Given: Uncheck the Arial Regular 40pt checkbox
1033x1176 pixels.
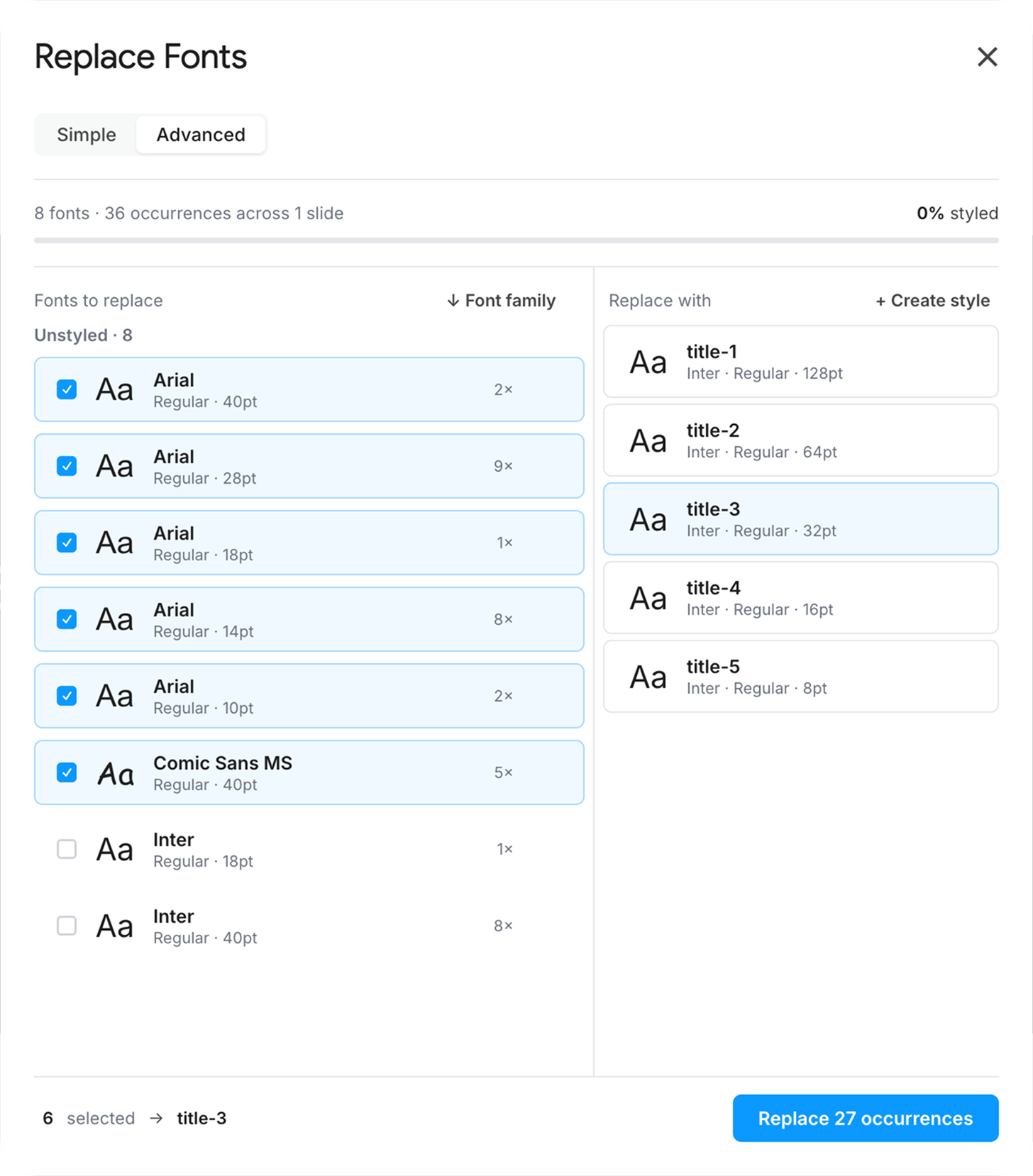Looking at the screenshot, I should point(67,389).
